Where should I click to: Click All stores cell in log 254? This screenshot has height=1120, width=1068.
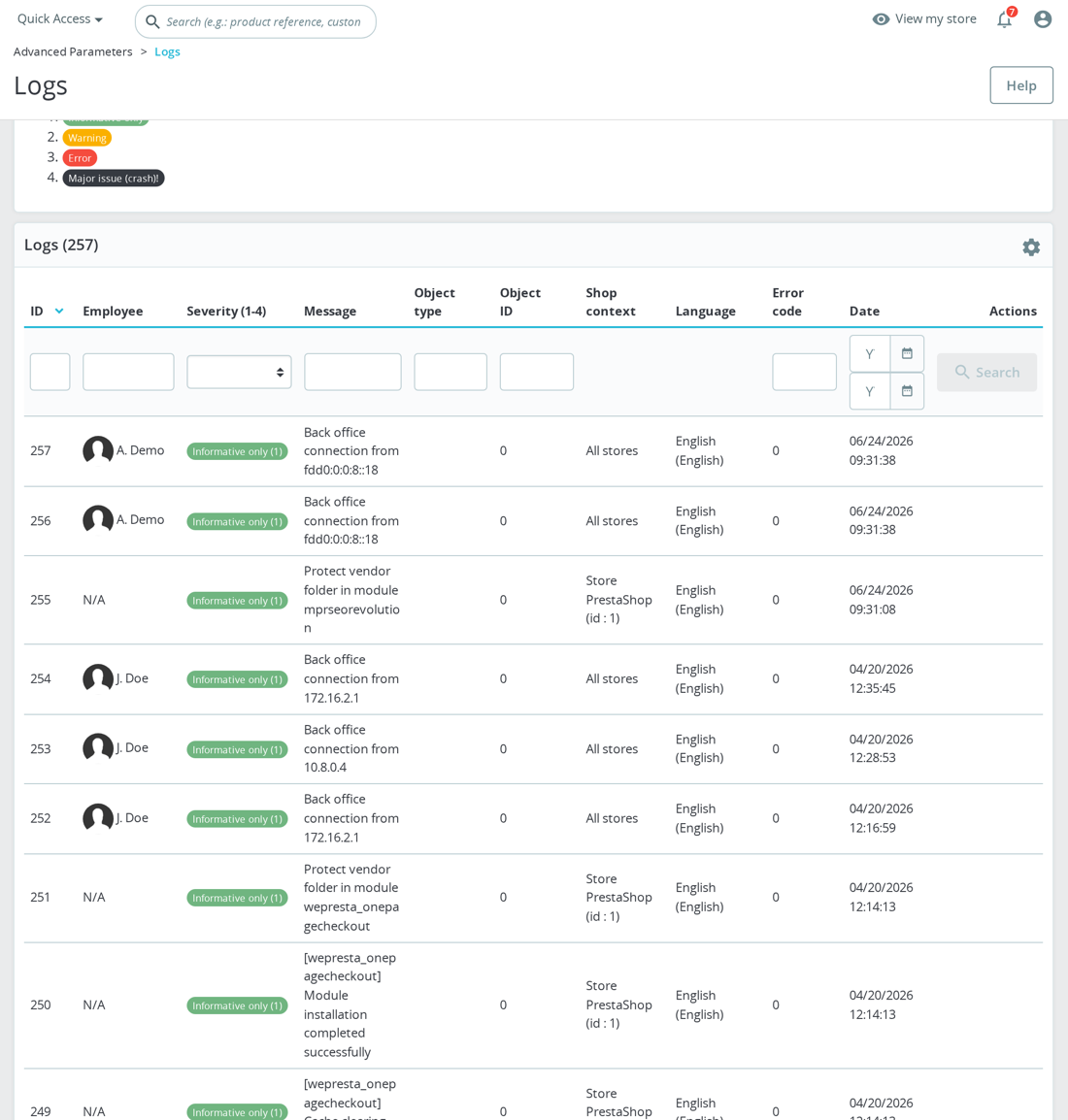click(x=612, y=678)
